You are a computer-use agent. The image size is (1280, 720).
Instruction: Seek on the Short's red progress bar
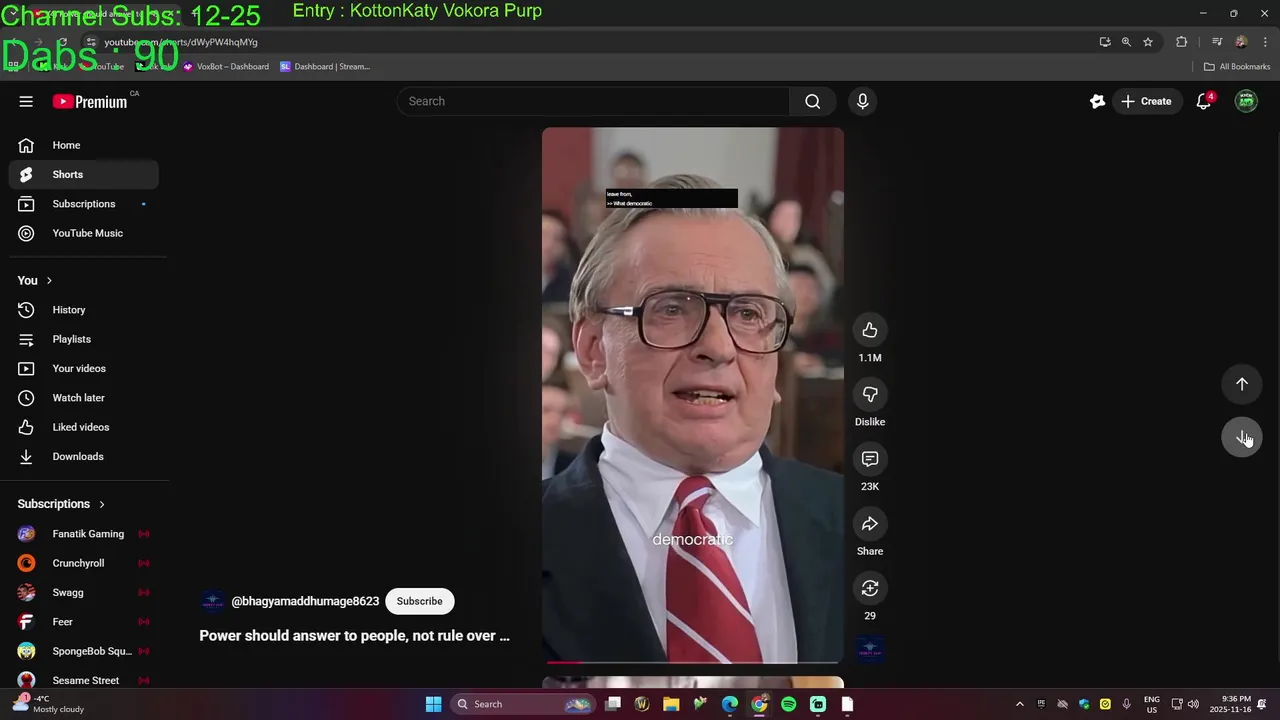[x=693, y=661]
